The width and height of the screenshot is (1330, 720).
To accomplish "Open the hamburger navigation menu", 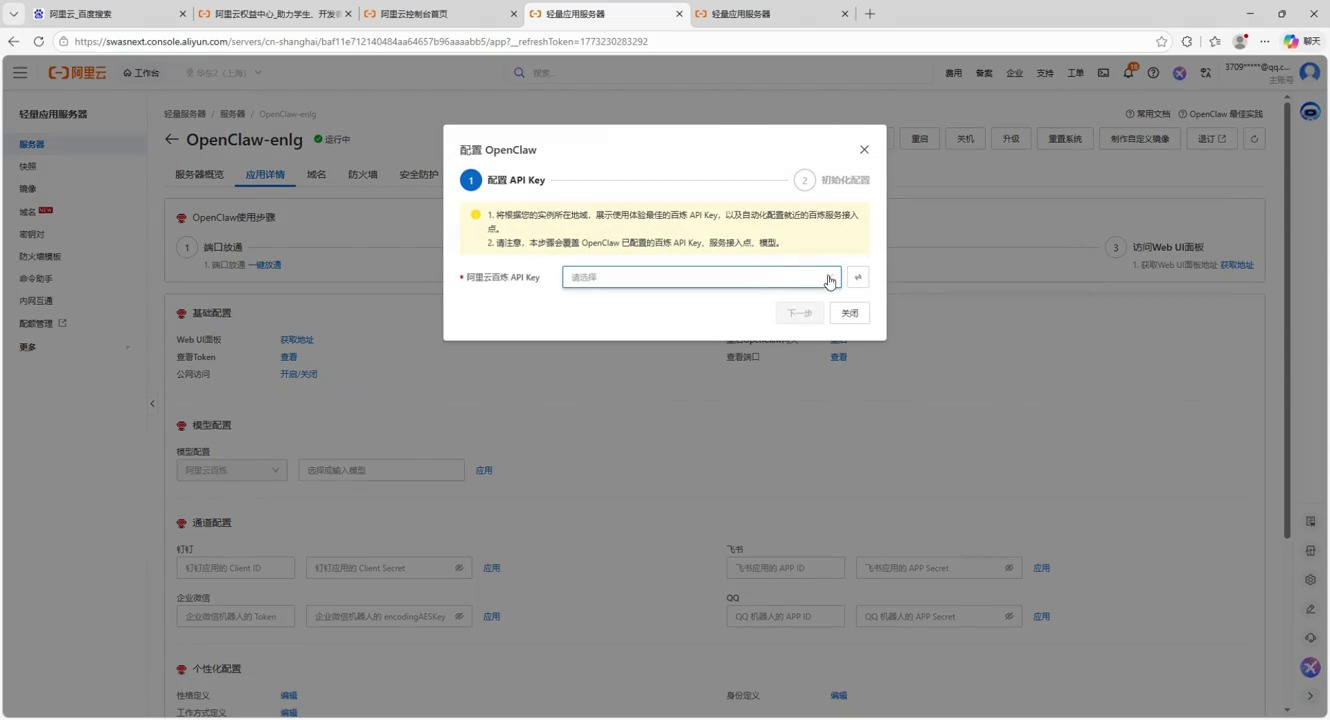I will pyautogui.click(x=20, y=73).
